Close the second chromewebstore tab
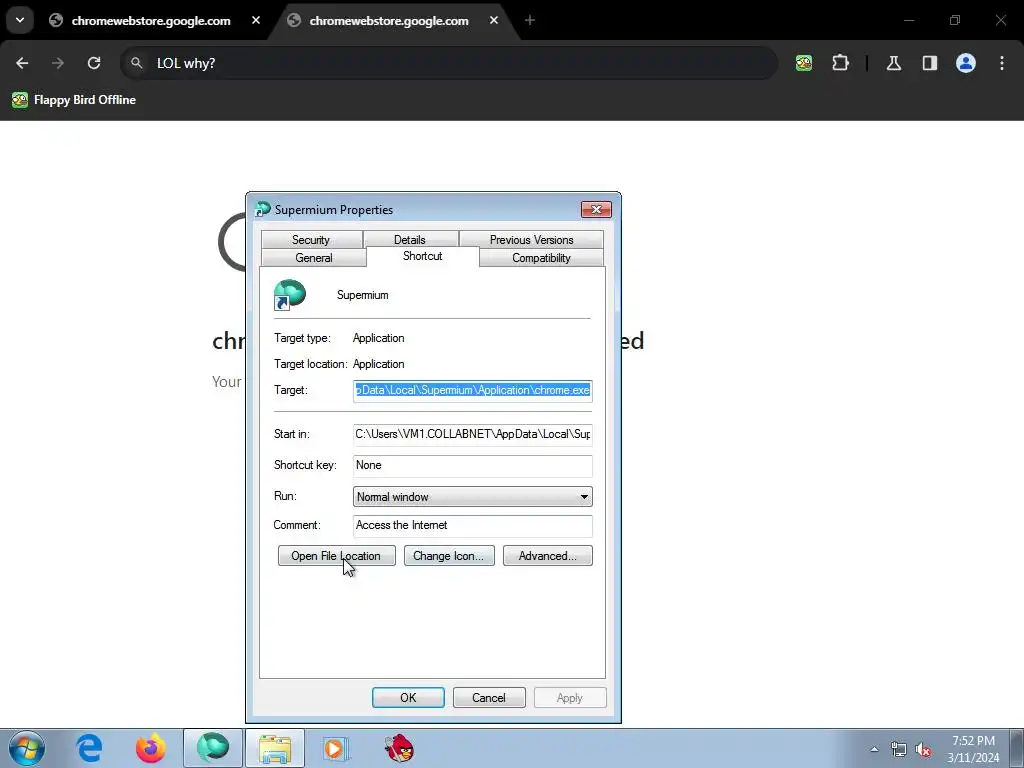Screen dimensions: 1024x768 (494, 20)
